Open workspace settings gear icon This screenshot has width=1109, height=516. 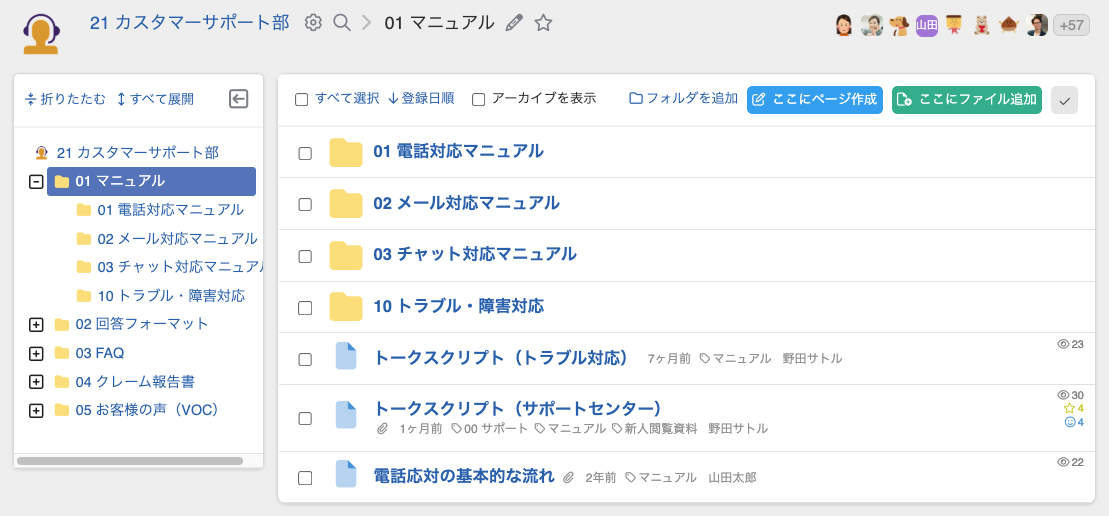[x=313, y=23]
